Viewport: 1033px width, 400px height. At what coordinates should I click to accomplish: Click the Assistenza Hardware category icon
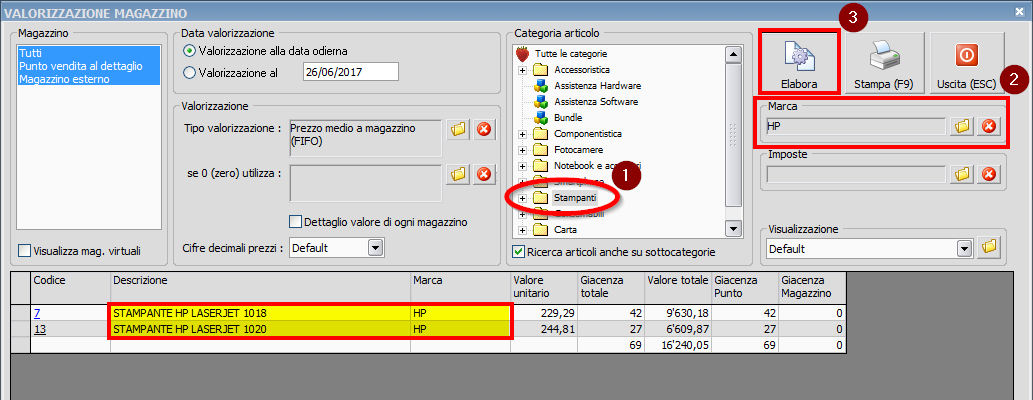(541, 86)
